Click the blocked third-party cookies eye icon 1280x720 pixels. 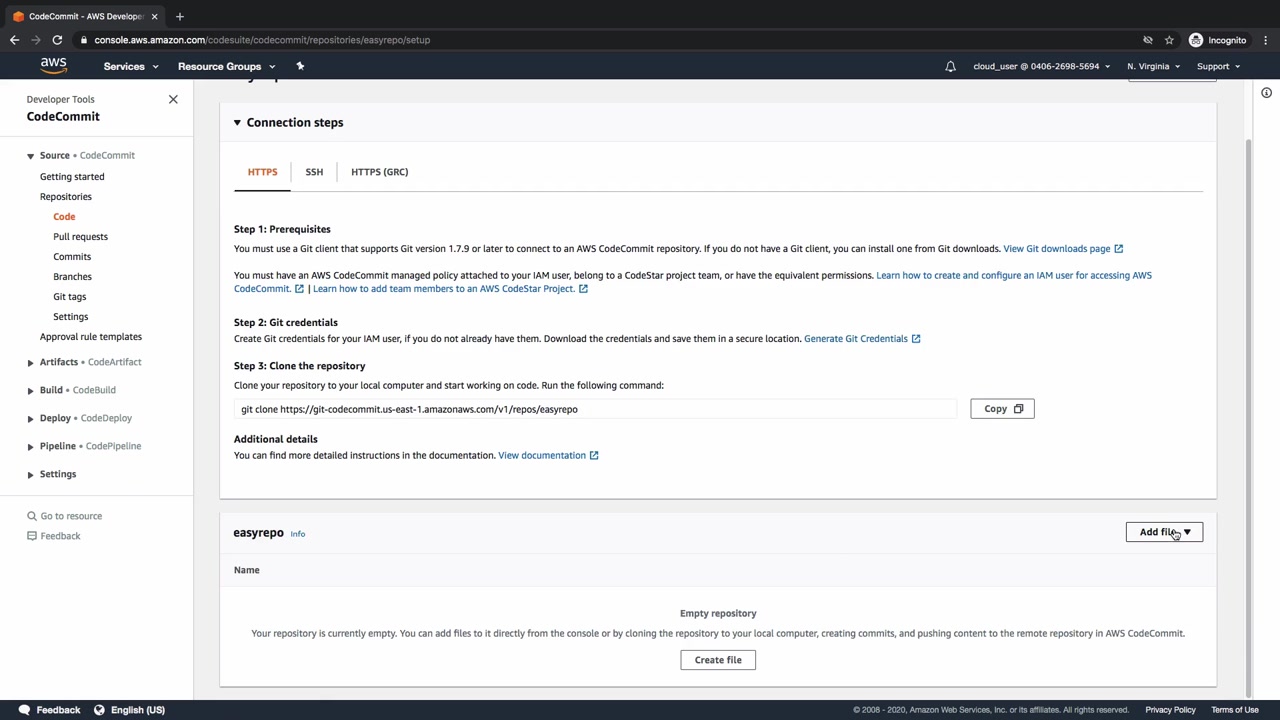[1148, 40]
